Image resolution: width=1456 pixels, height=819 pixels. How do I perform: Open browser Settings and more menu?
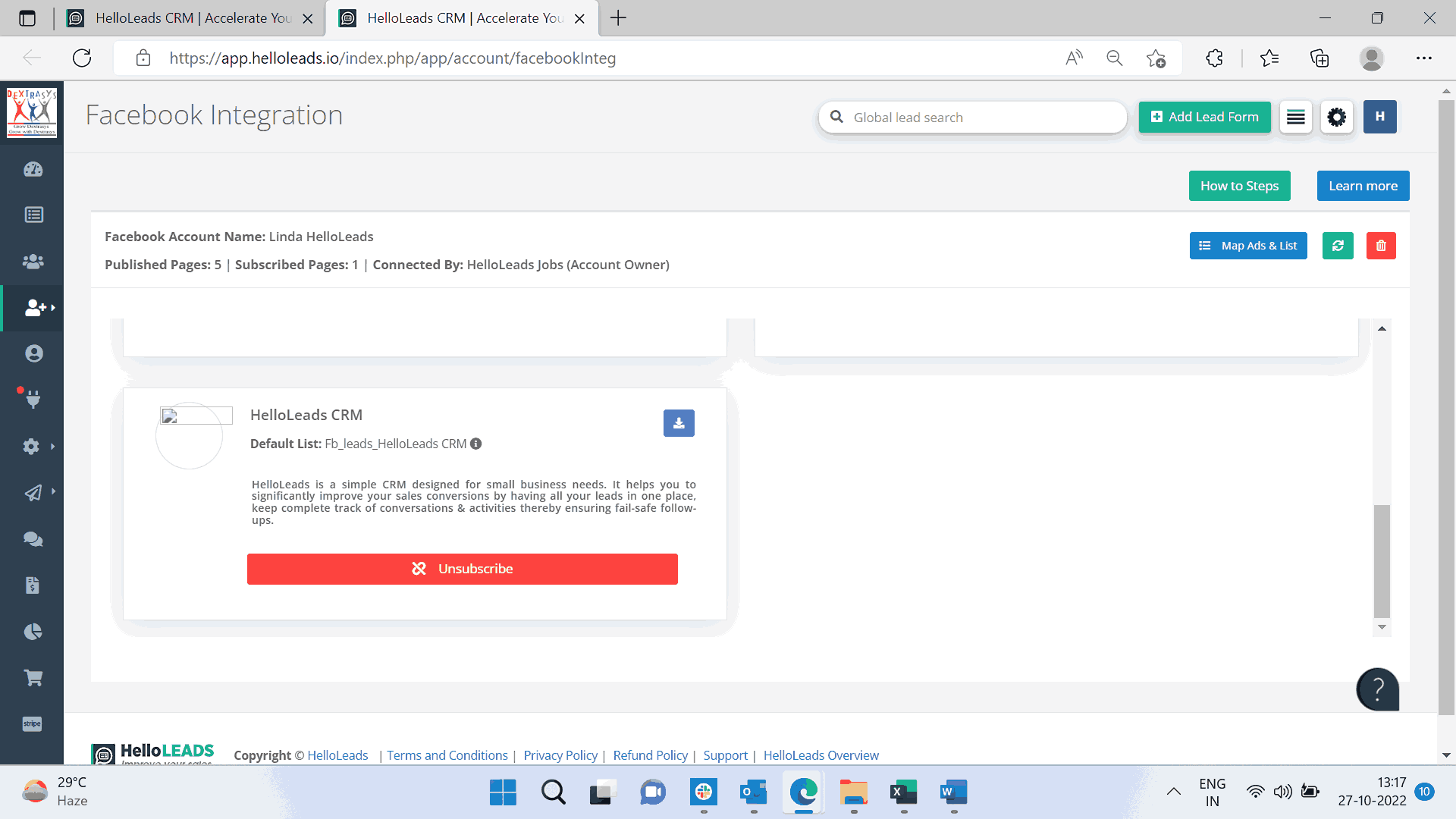(1423, 58)
